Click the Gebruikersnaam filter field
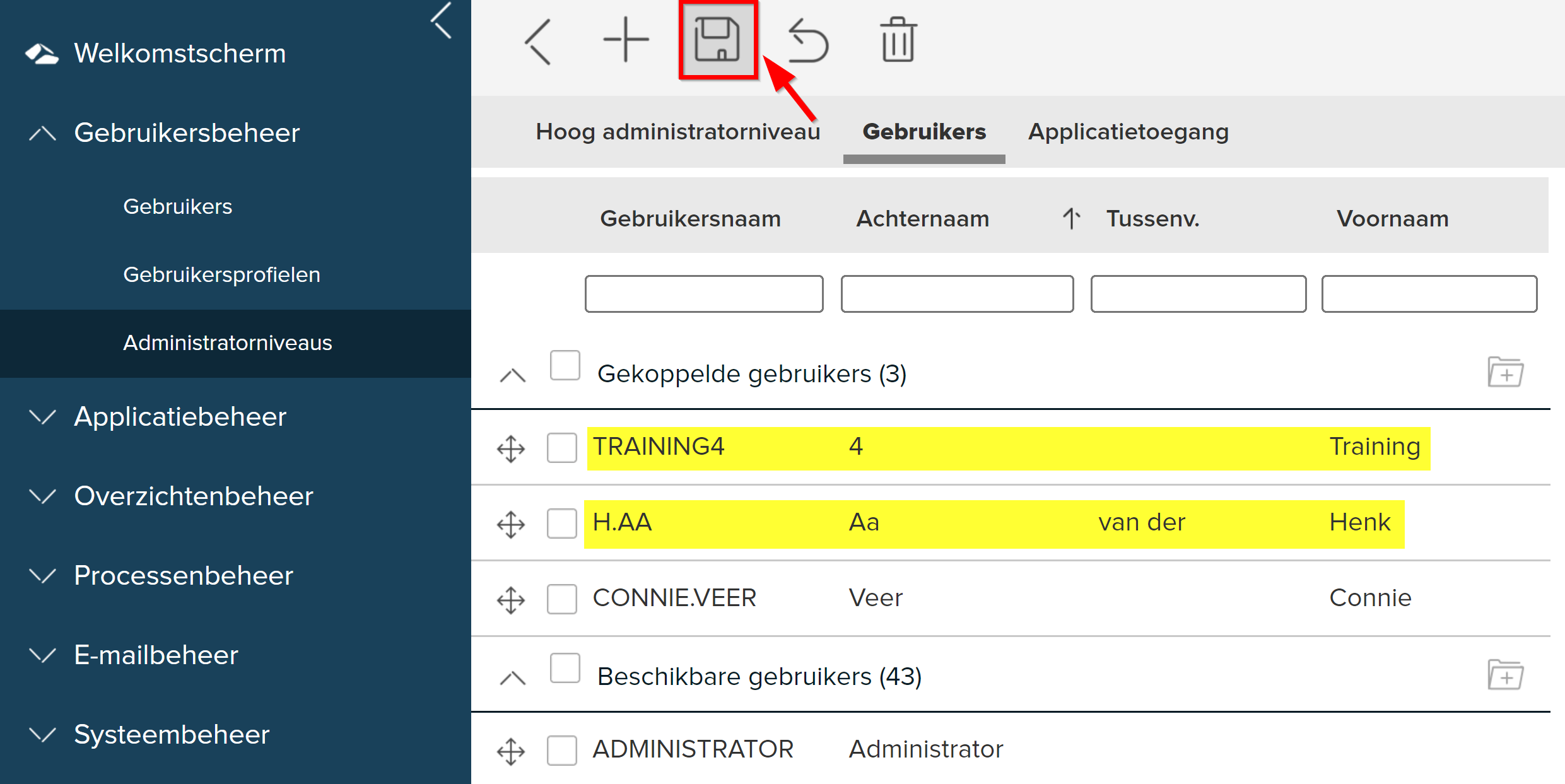Viewport: 1565px width, 784px height. click(x=704, y=294)
